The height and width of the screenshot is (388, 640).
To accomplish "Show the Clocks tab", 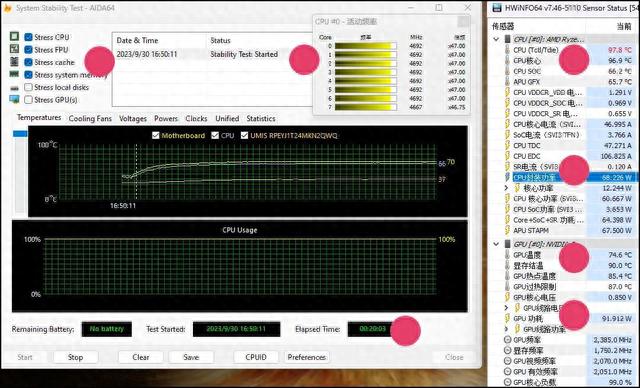I will pos(196,118).
